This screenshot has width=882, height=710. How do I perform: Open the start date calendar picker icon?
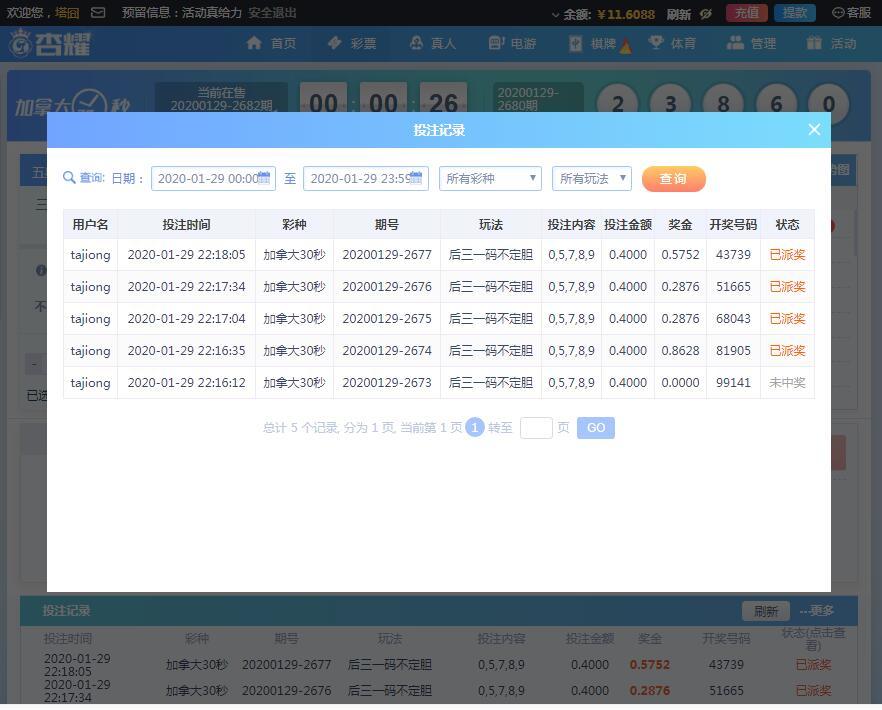pyautogui.click(x=264, y=178)
